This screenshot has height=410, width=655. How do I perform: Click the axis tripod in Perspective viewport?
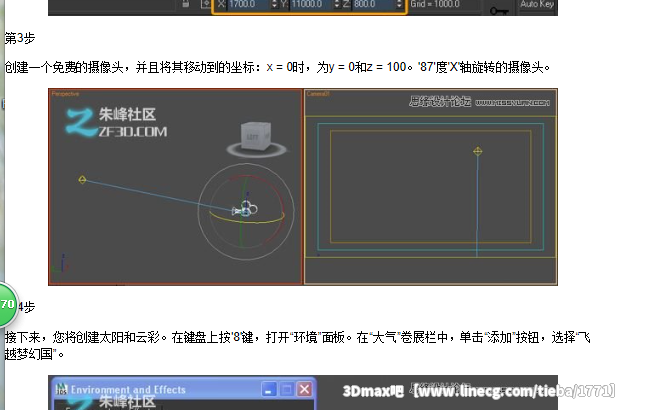coord(60,264)
